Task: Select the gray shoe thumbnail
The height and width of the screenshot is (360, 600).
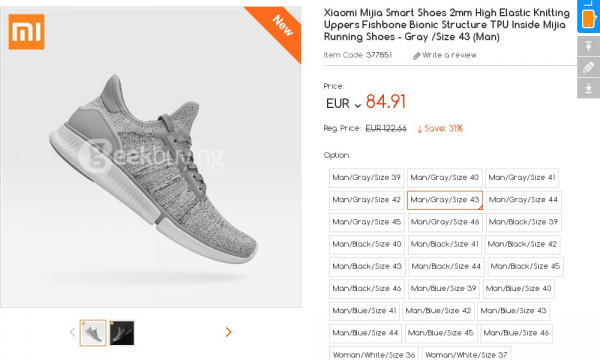Action: (93, 333)
